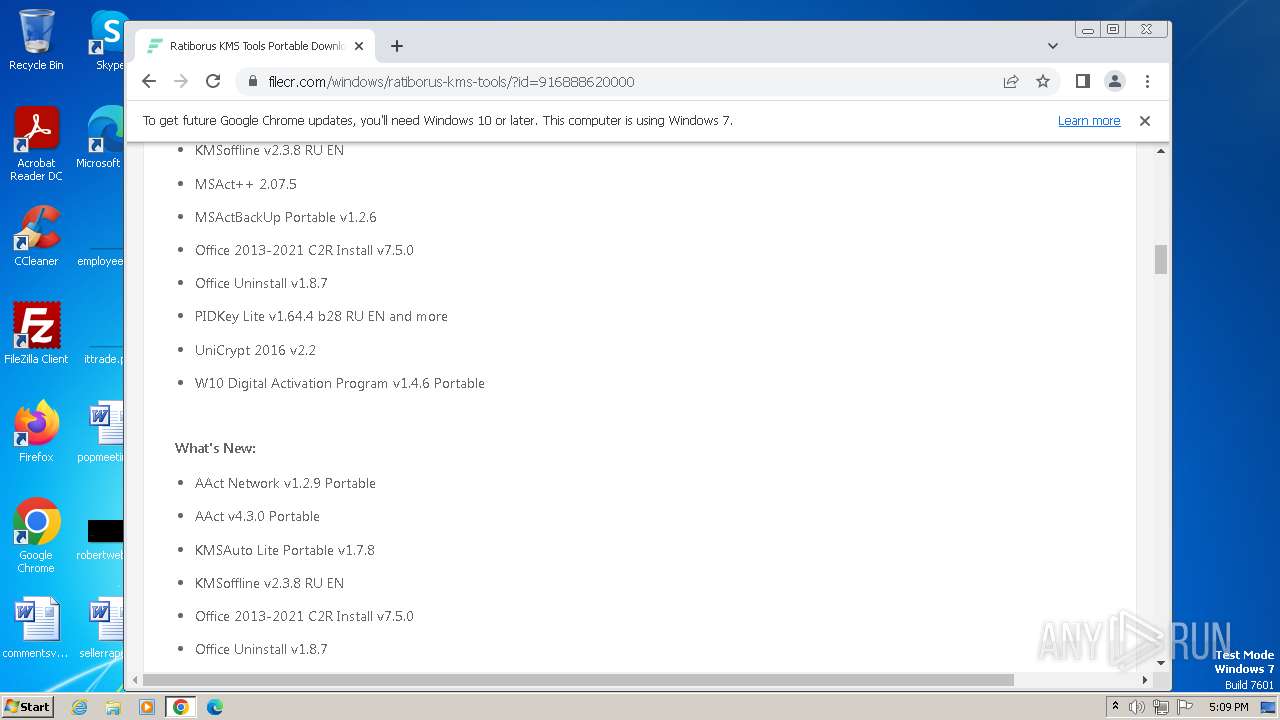Image resolution: width=1280 pixels, height=720 pixels.
Task: Click 'AAct Network v1.2.9 Portable' item
Action: 285,483
